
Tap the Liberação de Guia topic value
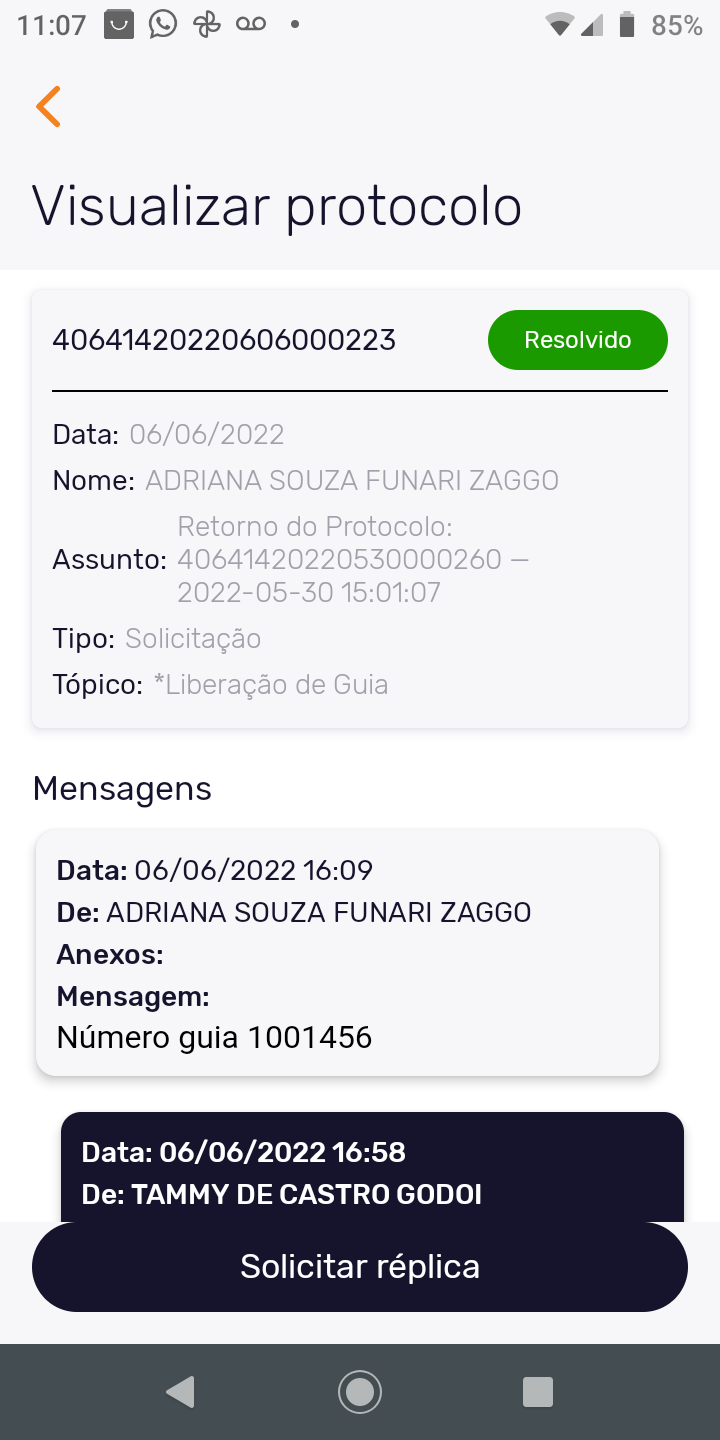pos(270,685)
